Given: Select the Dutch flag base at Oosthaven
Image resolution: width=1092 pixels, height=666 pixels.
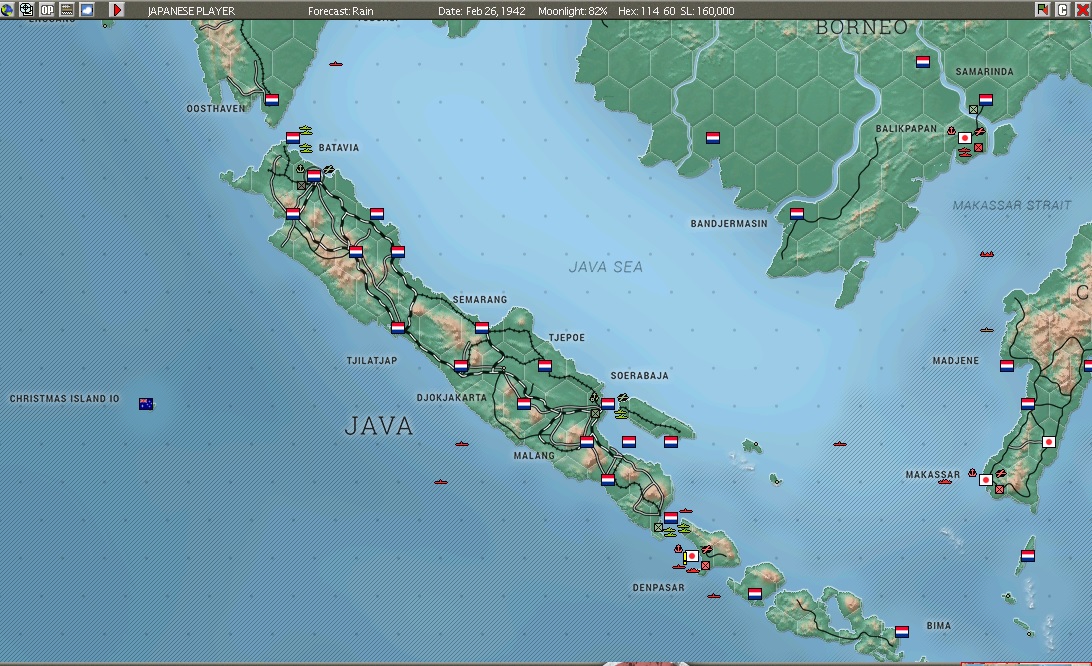Looking at the screenshot, I should 271,99.
